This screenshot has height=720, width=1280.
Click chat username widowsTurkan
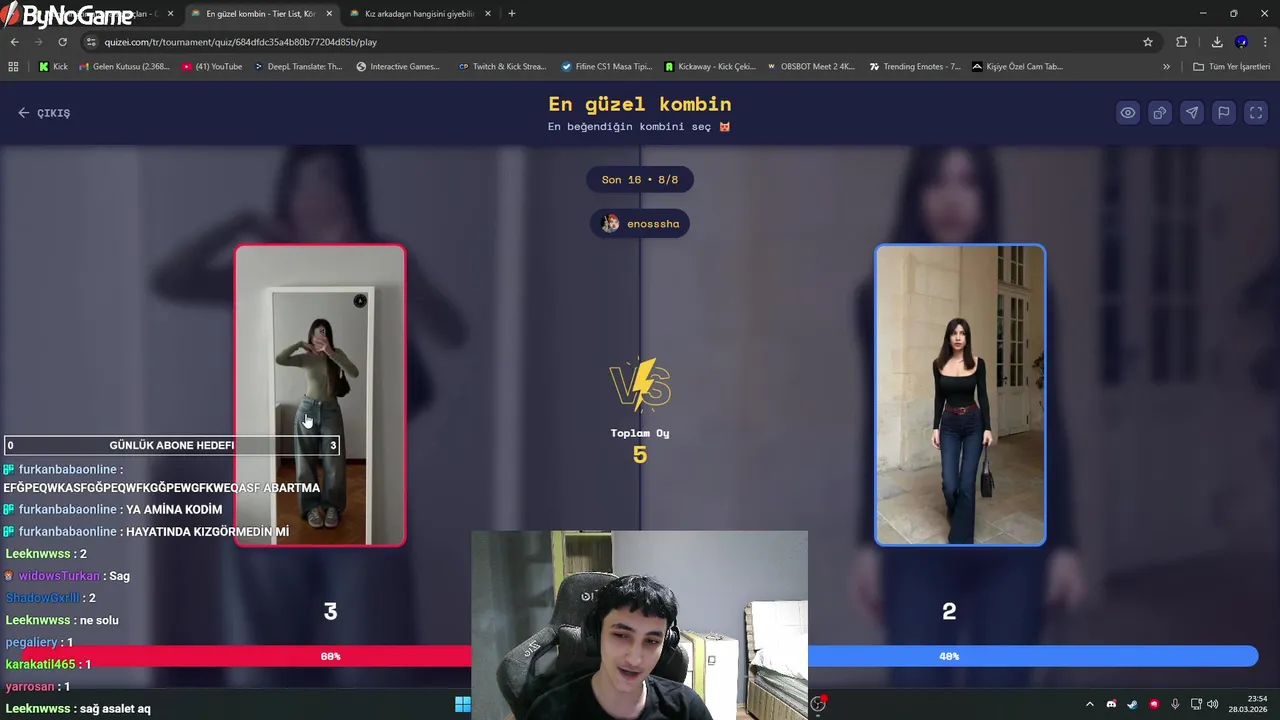tap(59, 576)
